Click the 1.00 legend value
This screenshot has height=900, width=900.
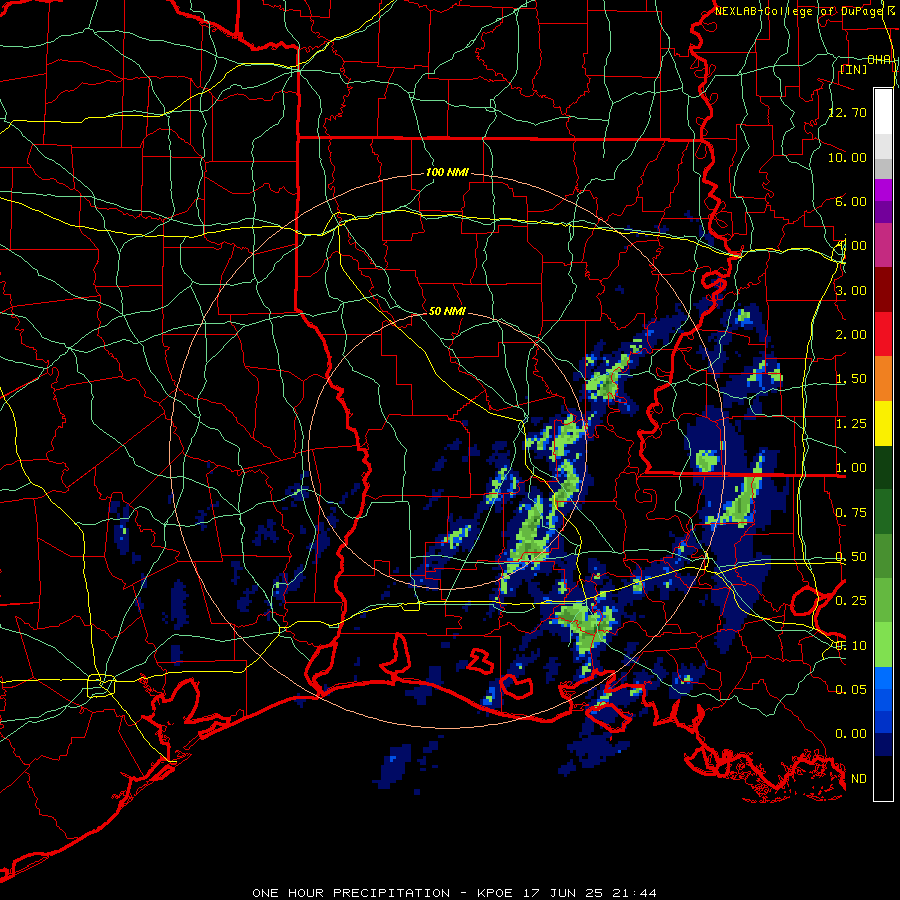coord(851,468)
